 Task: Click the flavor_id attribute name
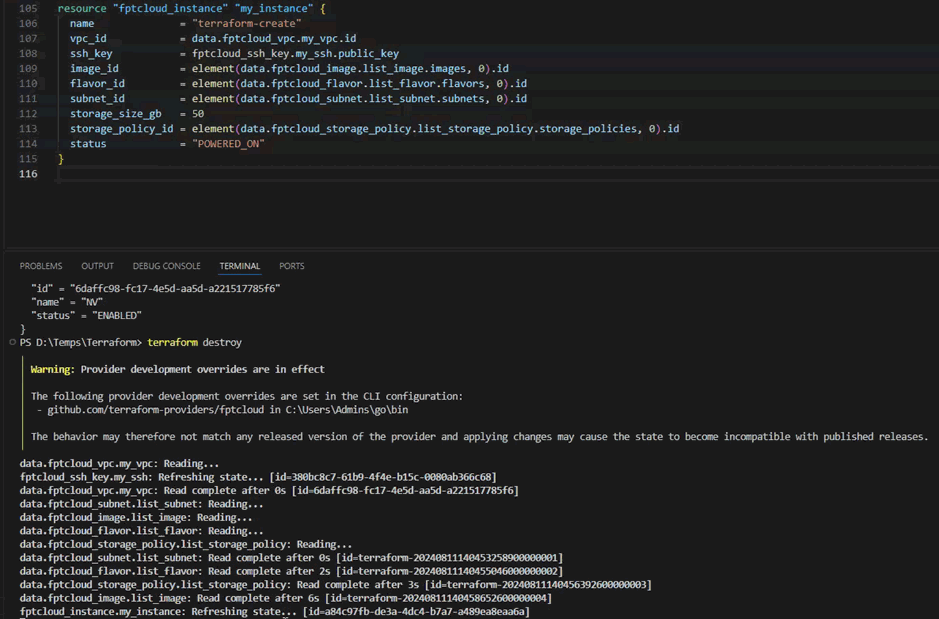(97, 83)
